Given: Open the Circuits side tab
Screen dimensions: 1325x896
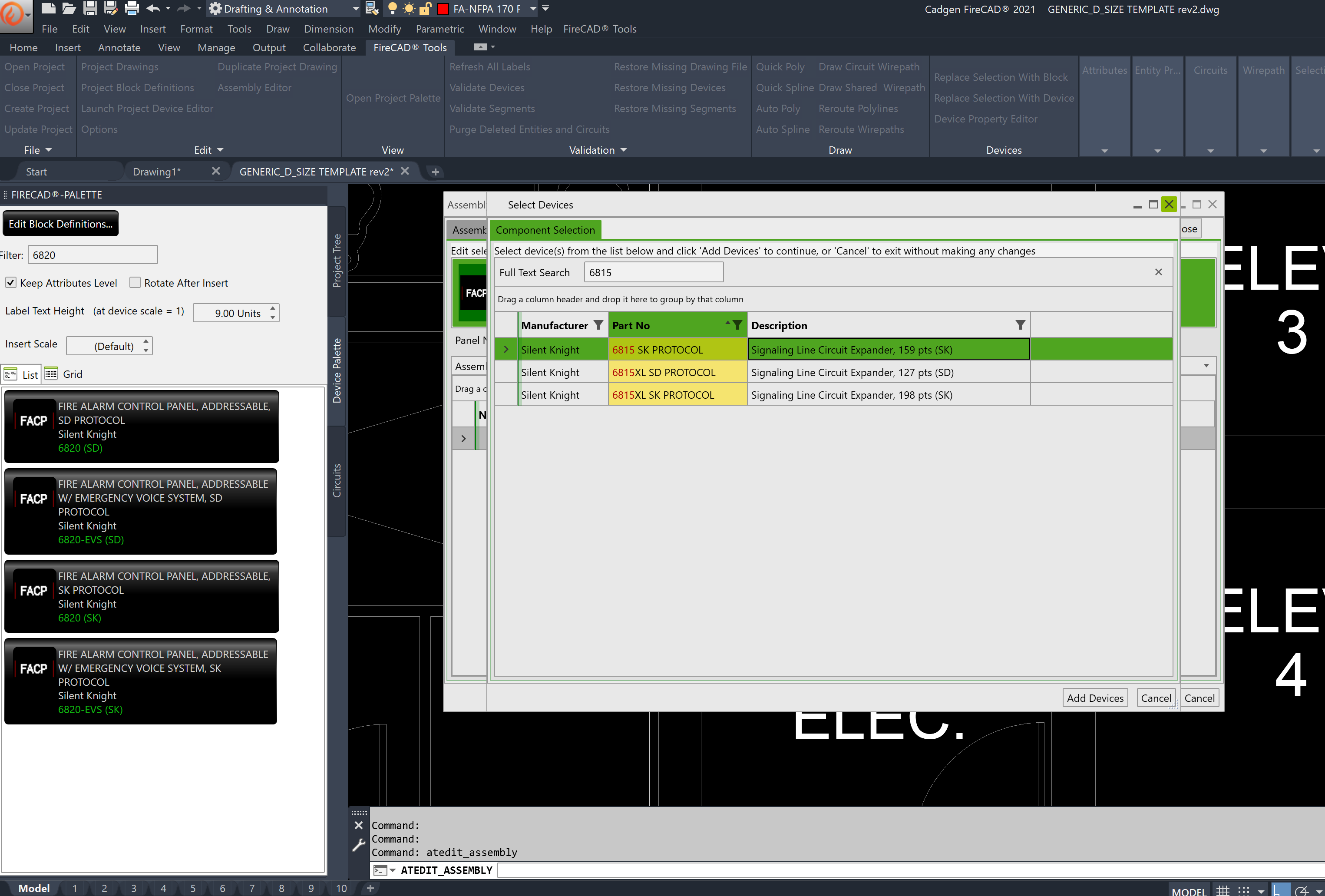Looking at the screenshot, I should coord(337,481).
